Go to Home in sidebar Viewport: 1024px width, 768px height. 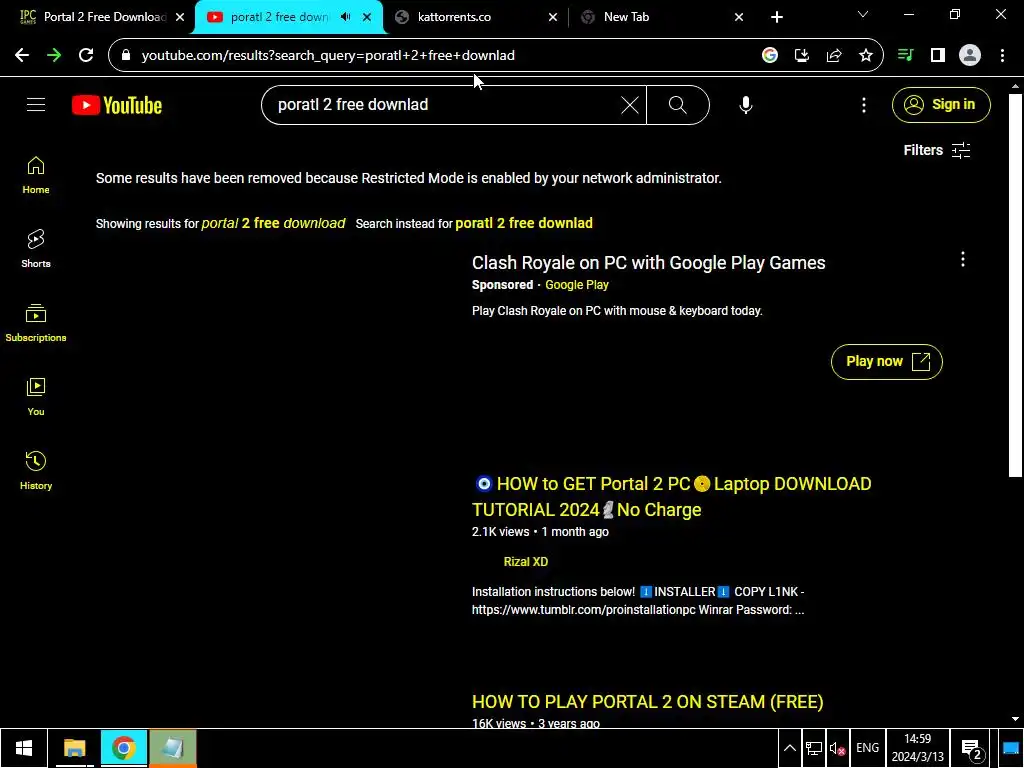[x=36, y=175]
